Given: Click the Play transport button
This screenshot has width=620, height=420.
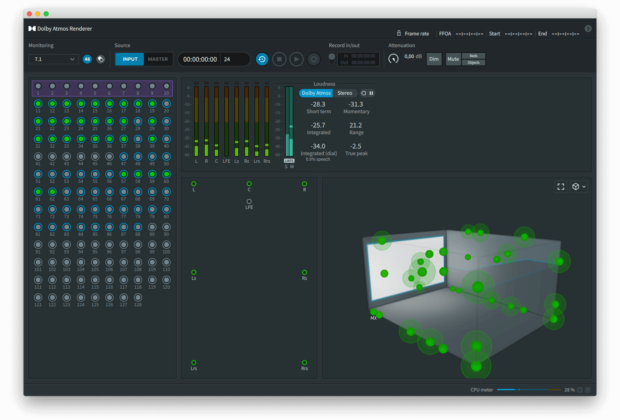Looking at the screenshot, I should (x=296, y=59).
